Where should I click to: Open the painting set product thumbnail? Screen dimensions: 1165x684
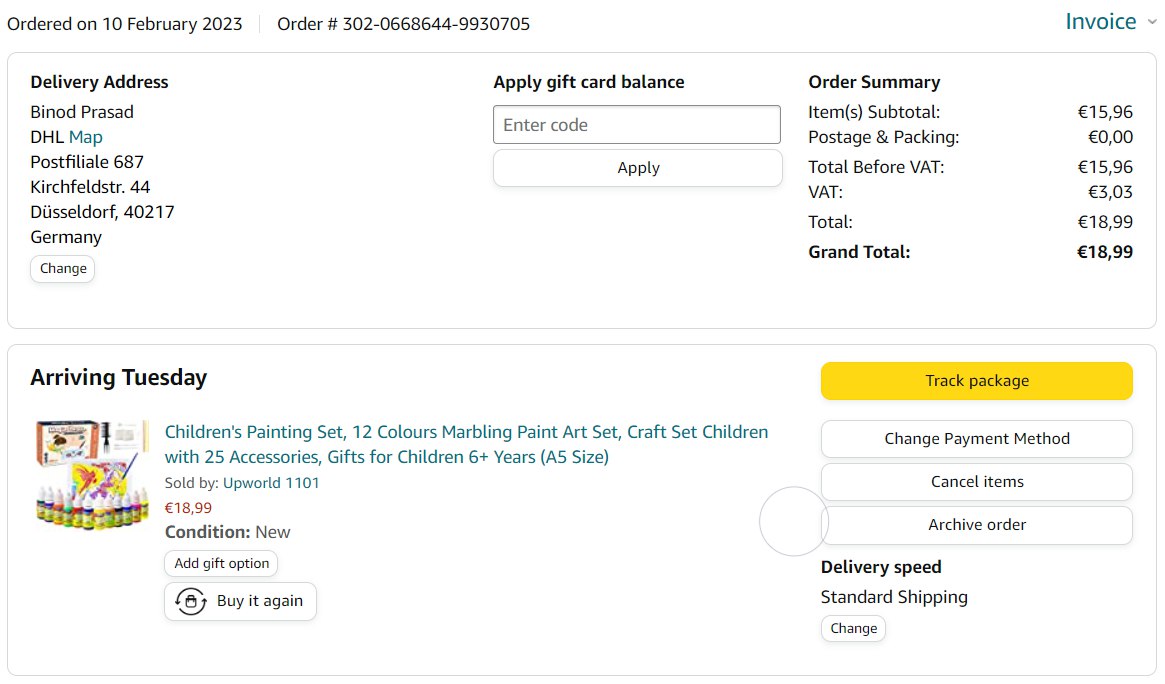pyautogui.click(x=91, y=474)
